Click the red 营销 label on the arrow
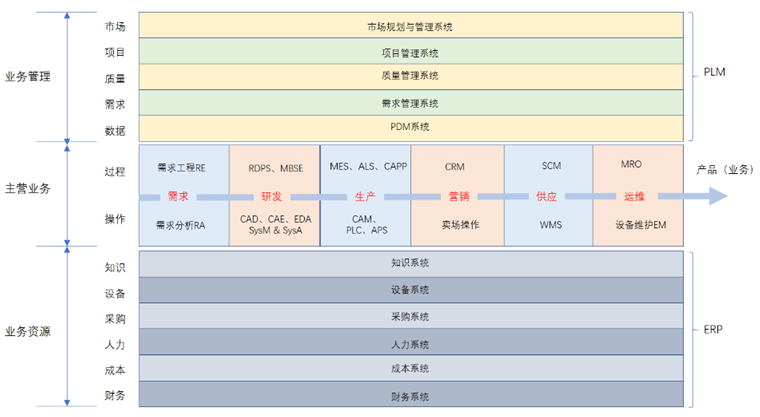This screenshot has height=417, width=760. click(x=458, y=196)
